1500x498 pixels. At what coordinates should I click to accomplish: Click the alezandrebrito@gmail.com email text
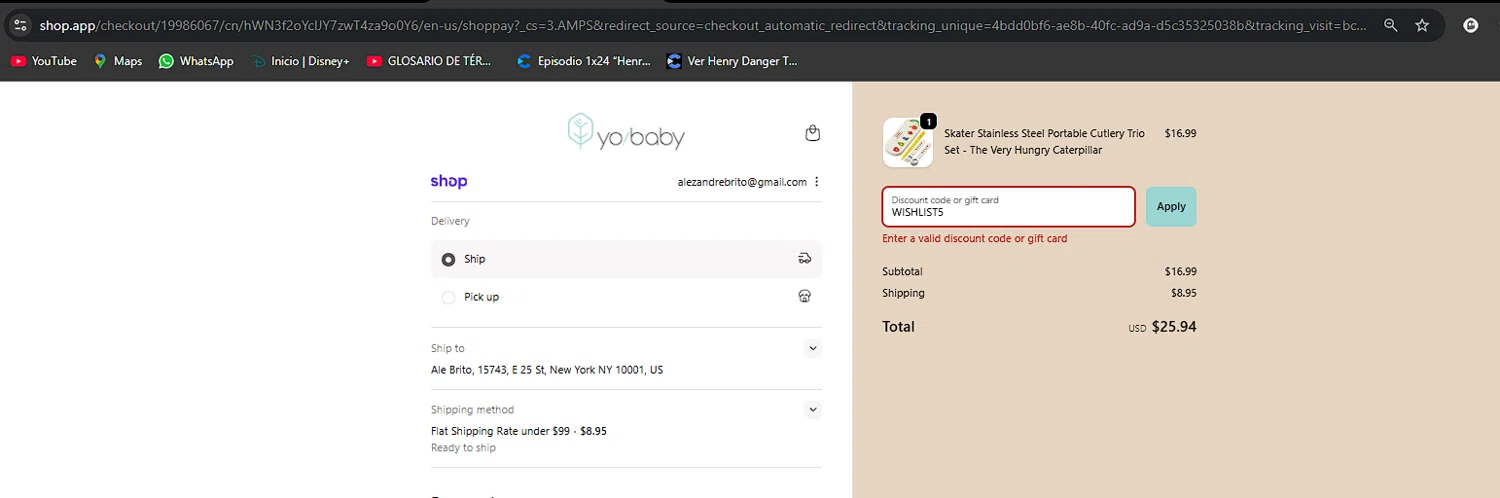[742, 182]
